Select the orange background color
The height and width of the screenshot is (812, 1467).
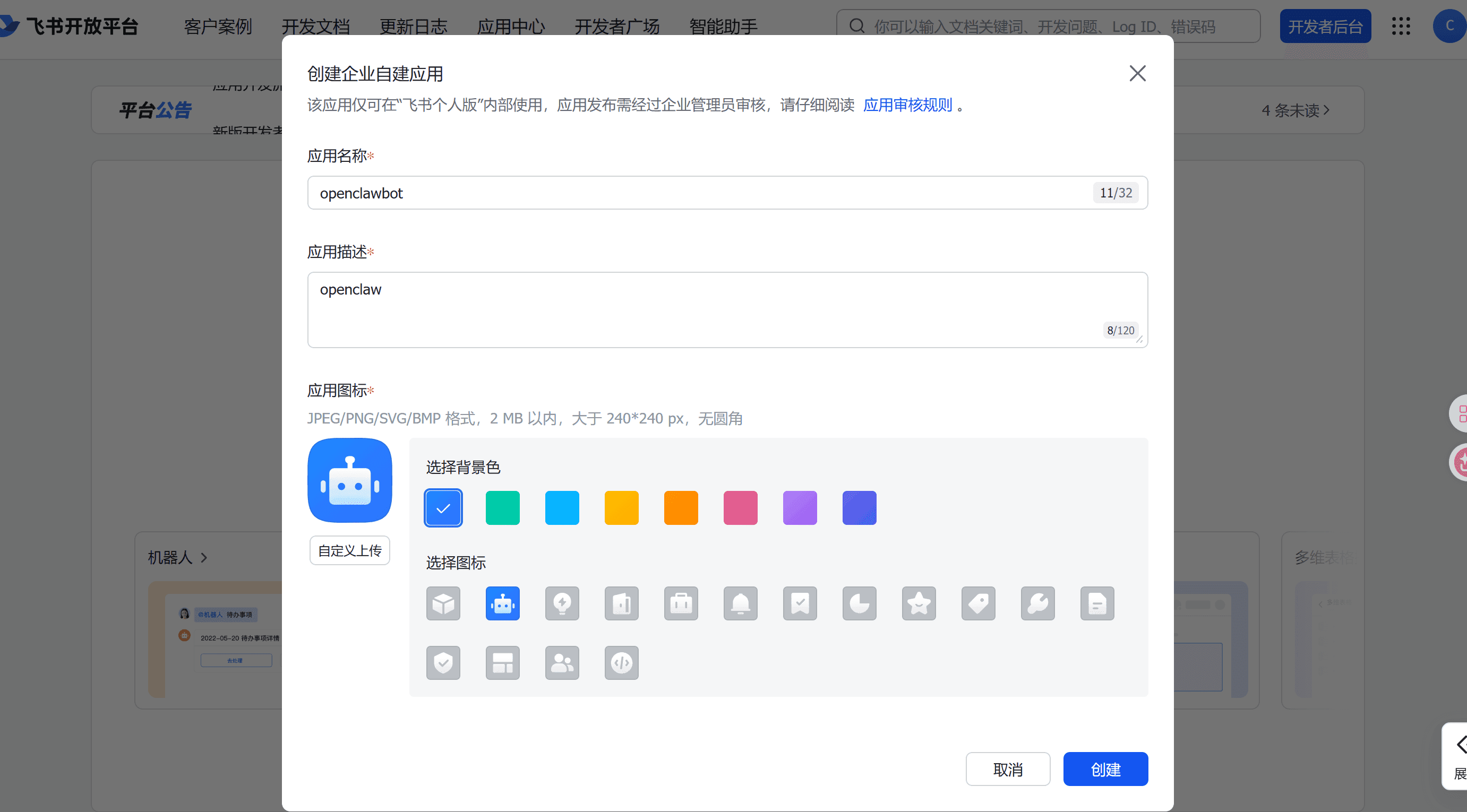[x=681, y=507]
